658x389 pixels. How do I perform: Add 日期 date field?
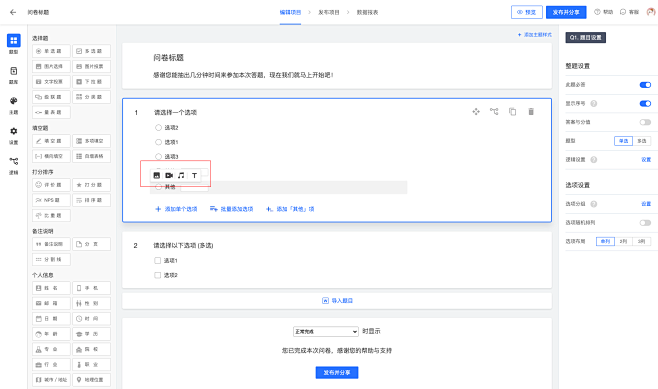point(51,319)
